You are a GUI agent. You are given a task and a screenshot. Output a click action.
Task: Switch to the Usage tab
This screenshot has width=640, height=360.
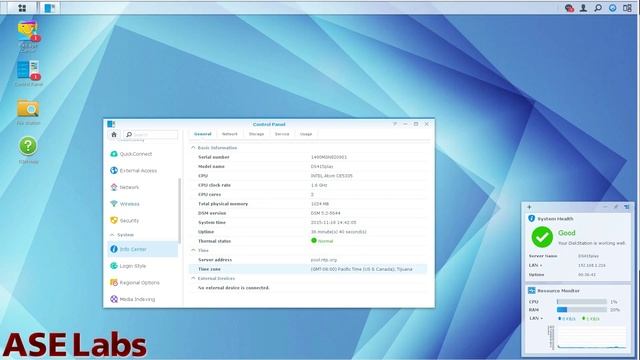(306, 134)
